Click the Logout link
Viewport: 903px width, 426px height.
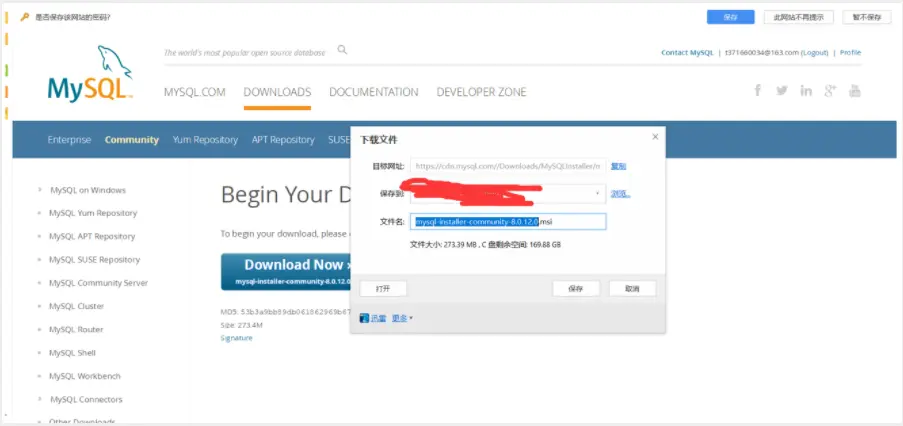click(x=814, y=52)
